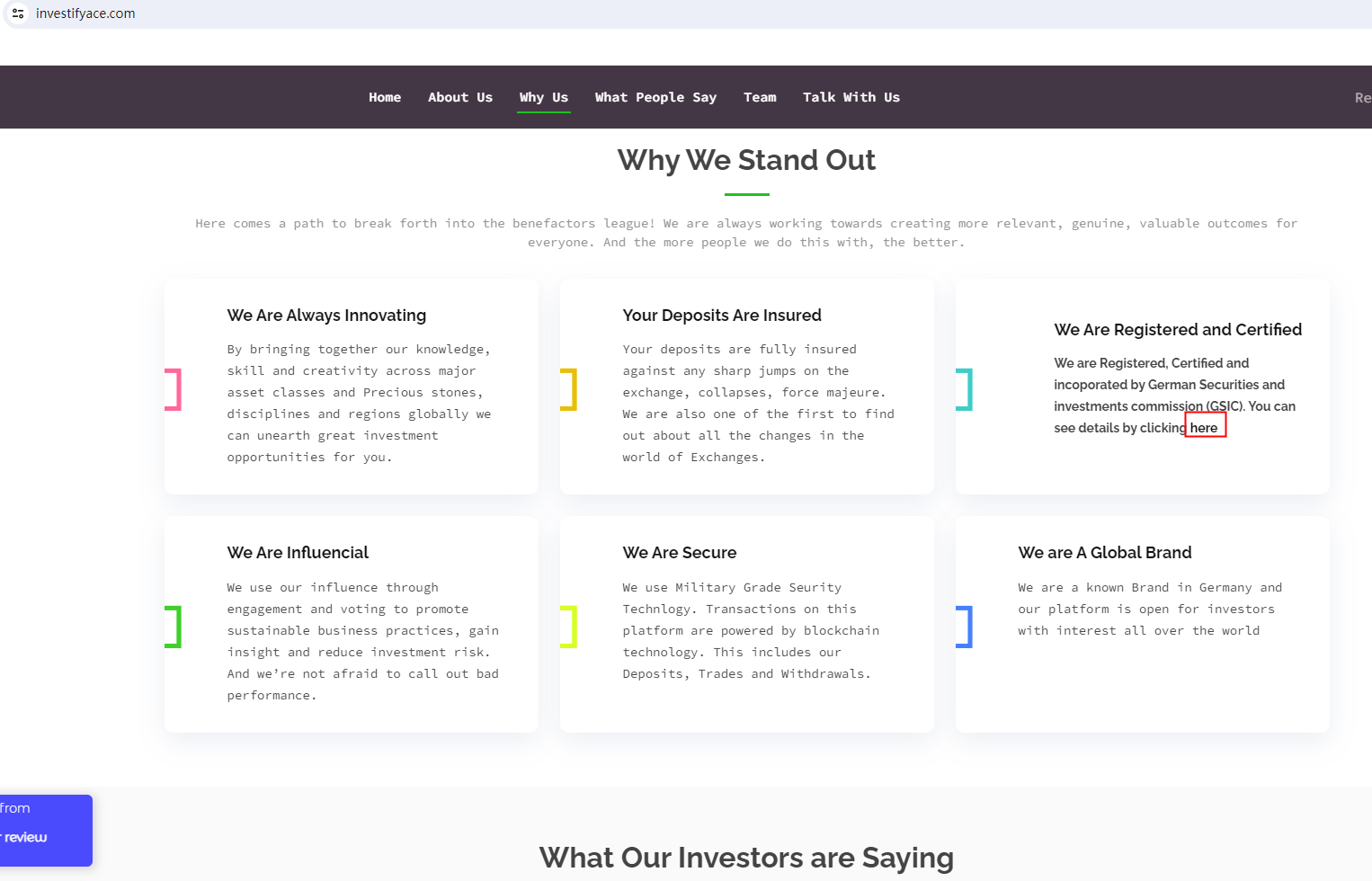
Task: Click the "Your Deposits Are Insured" card title
Action: pos(722,316)
